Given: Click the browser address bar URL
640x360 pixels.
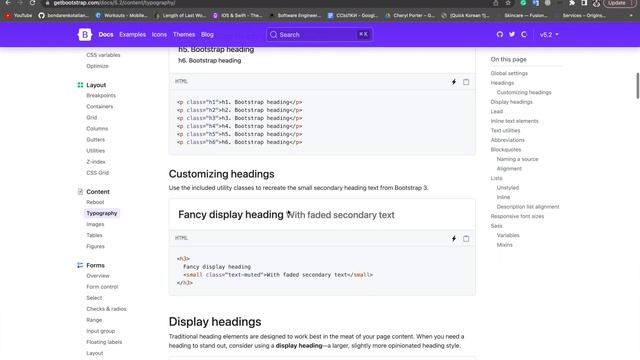Looking at the screenshot, I should 114,3.
